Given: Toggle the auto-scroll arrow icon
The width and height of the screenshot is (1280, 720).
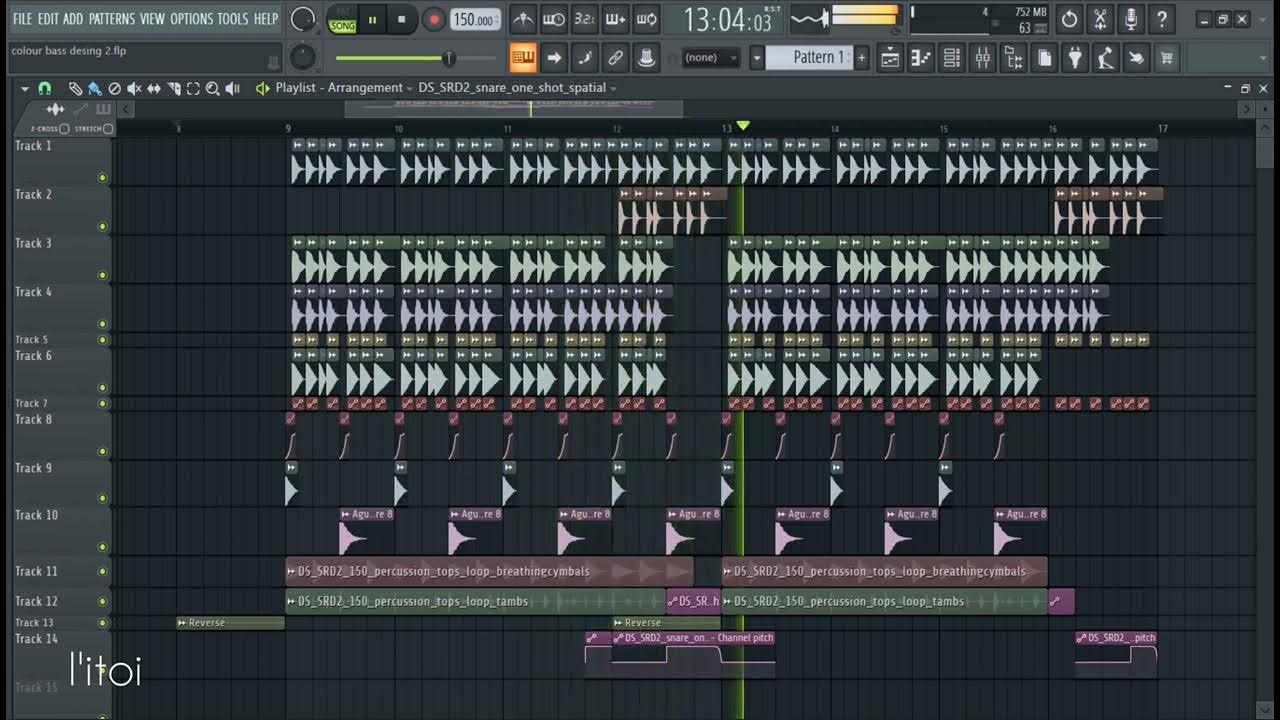Looking at the screenshot, I should 554,58.
